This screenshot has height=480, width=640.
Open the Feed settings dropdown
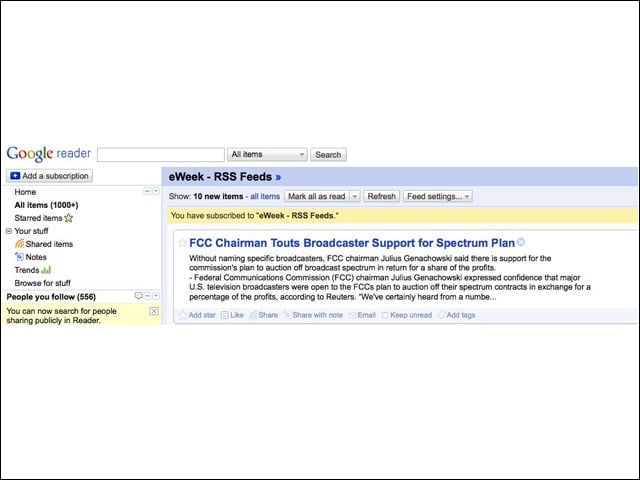tap(438, 196)
